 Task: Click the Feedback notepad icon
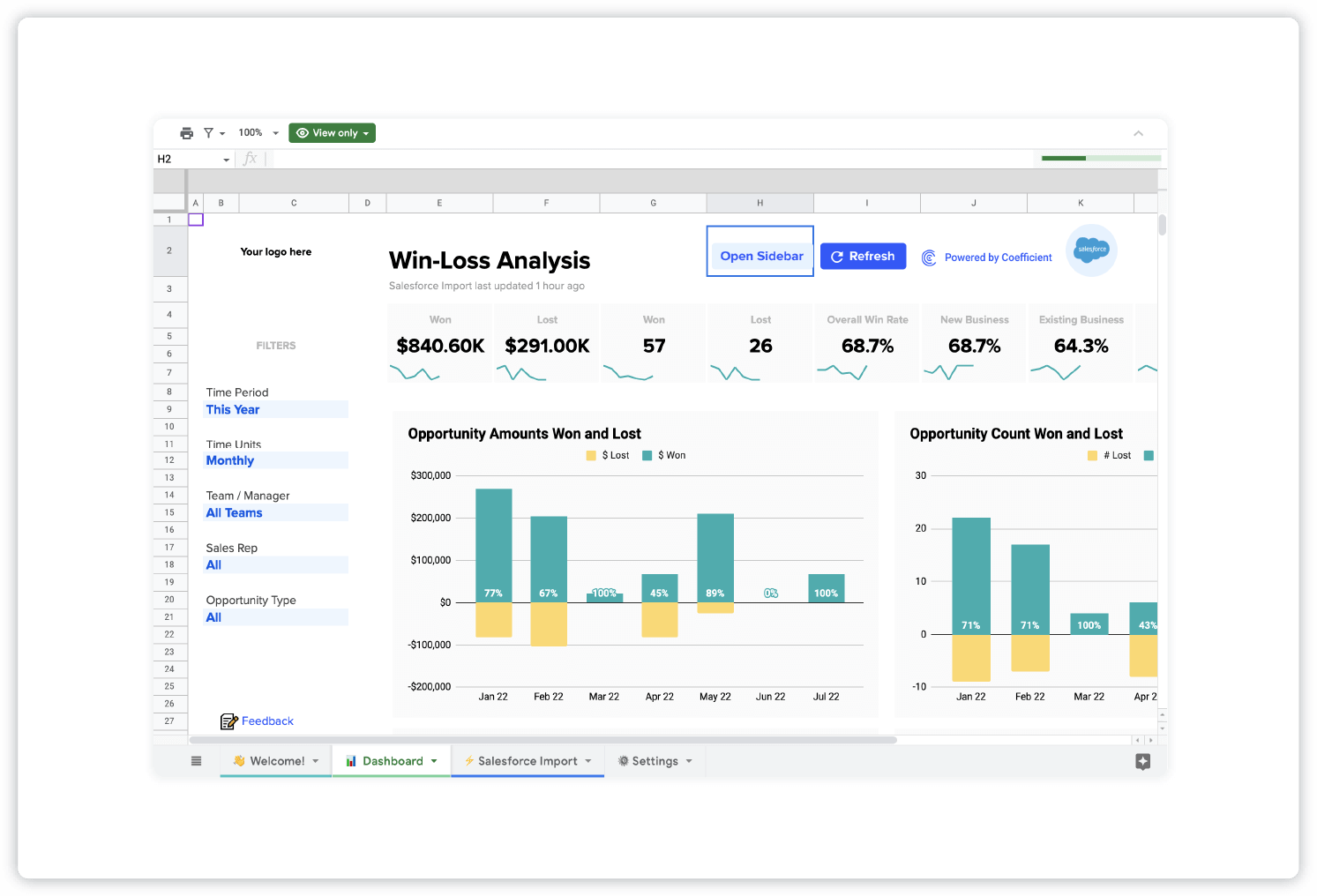click(228, 721)
